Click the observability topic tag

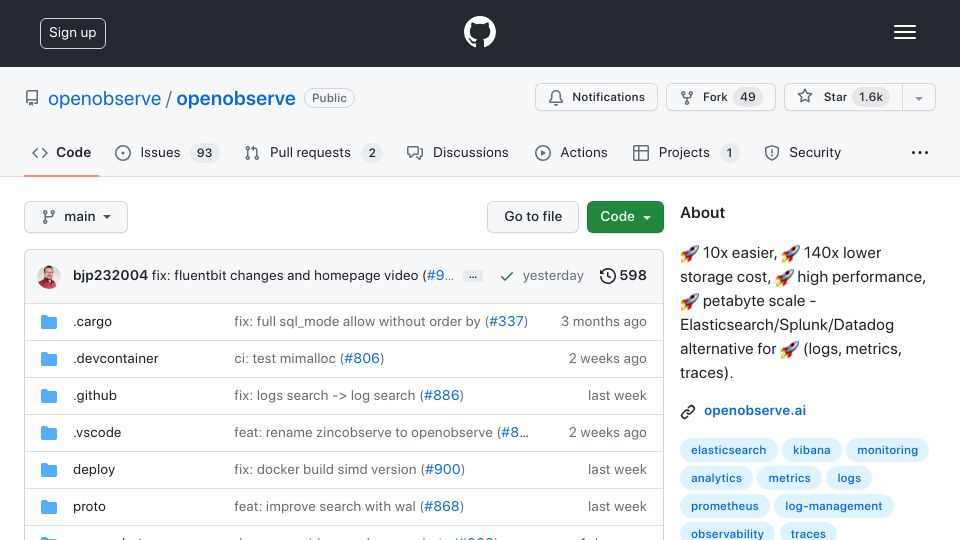(727, 533)
